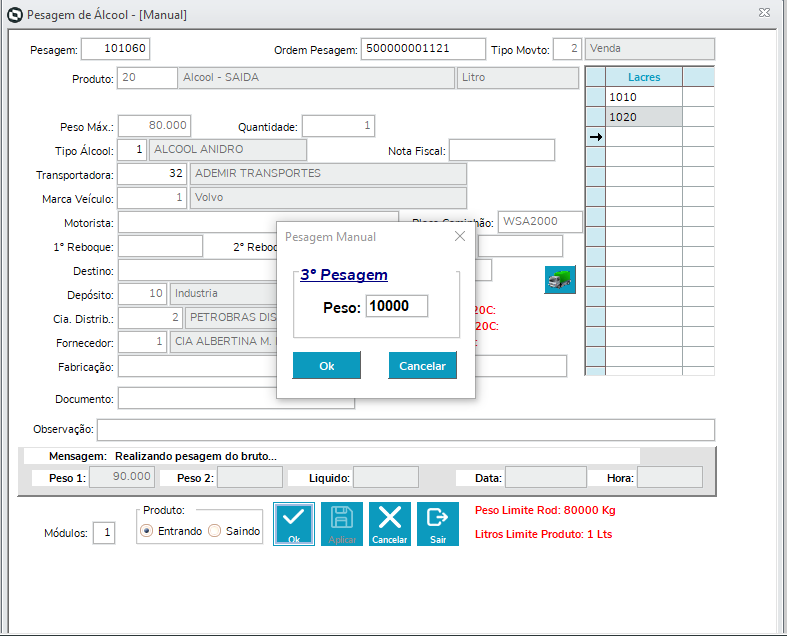787x636 pixels.
Task: Click the Litros Limite Produto text
Action: (x=544, y=534)
